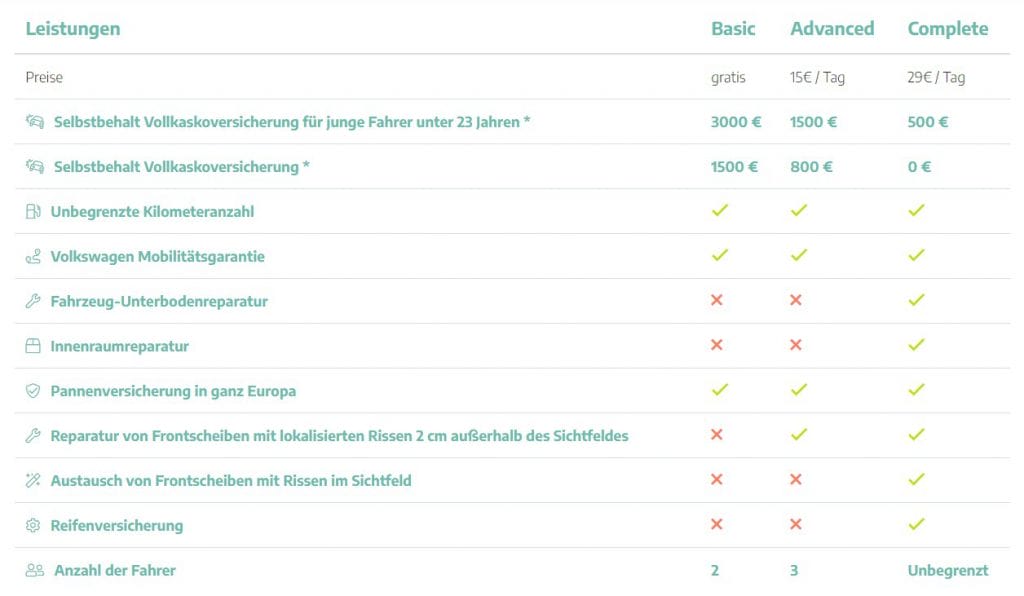Click the Basic column header
The width and height of the screenshot is (1024, 596).
coord(733,29)
